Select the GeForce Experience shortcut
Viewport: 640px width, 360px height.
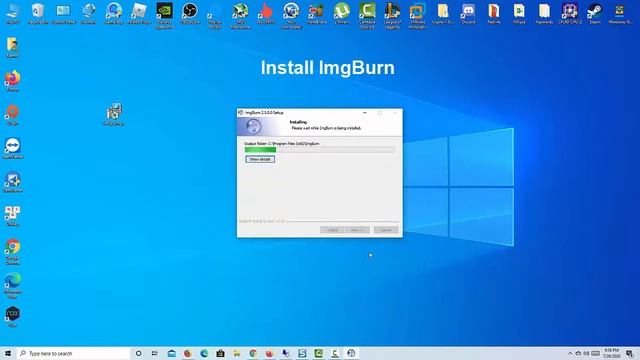coord(164,16)
